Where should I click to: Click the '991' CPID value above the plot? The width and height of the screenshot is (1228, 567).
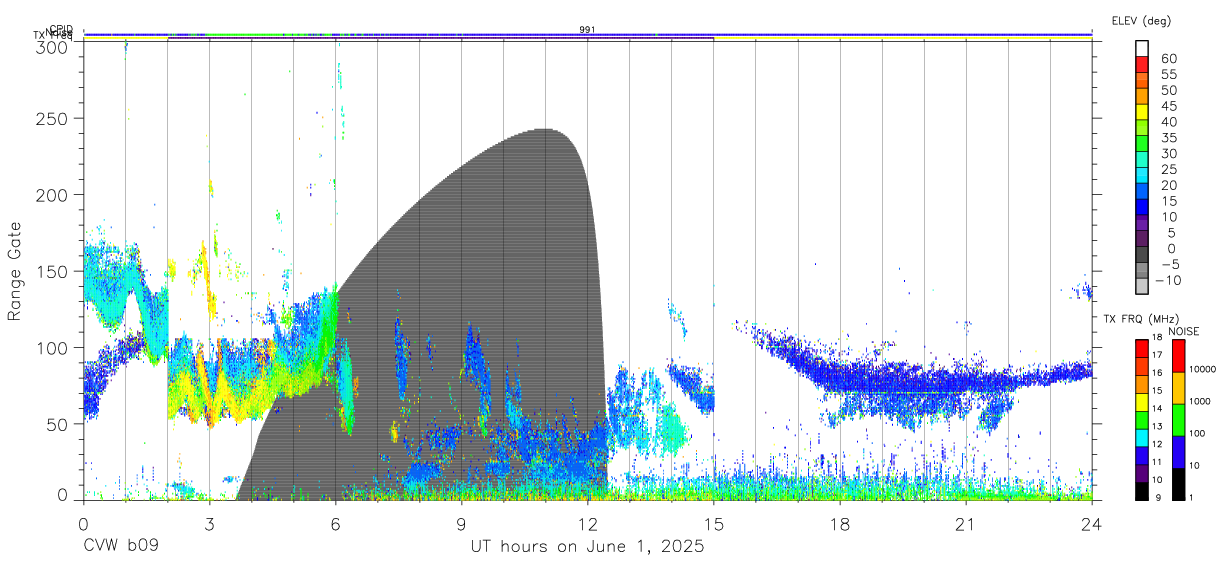click(x=587, y=29)
